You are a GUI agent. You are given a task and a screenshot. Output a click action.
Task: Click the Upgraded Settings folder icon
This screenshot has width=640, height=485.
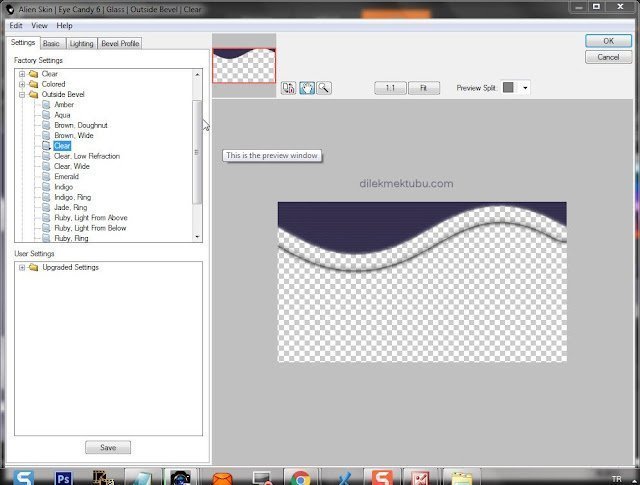tap(33, 267)
